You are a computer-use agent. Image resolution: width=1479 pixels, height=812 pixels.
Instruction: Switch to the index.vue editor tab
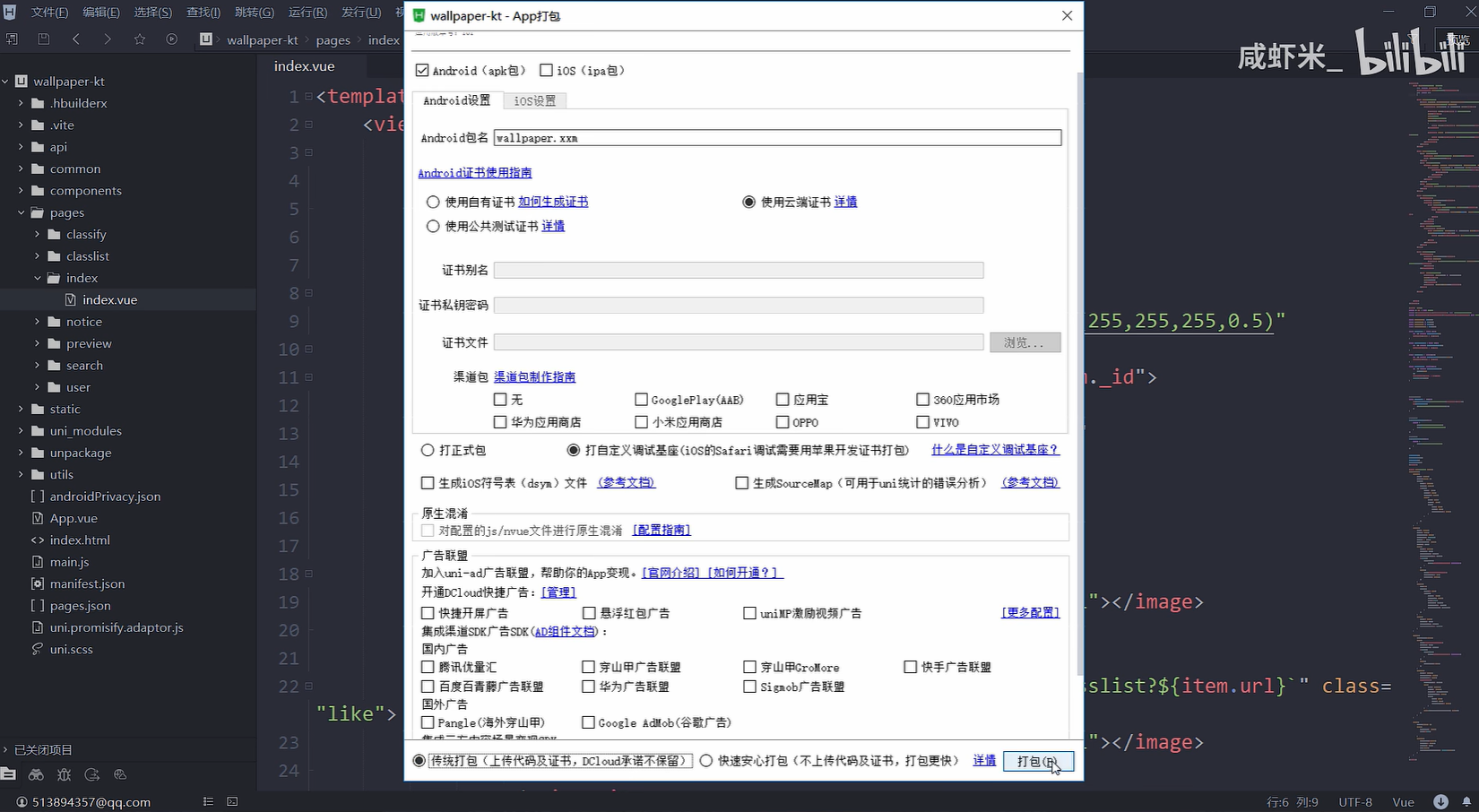pyautogui.click(x=305, y=66)
